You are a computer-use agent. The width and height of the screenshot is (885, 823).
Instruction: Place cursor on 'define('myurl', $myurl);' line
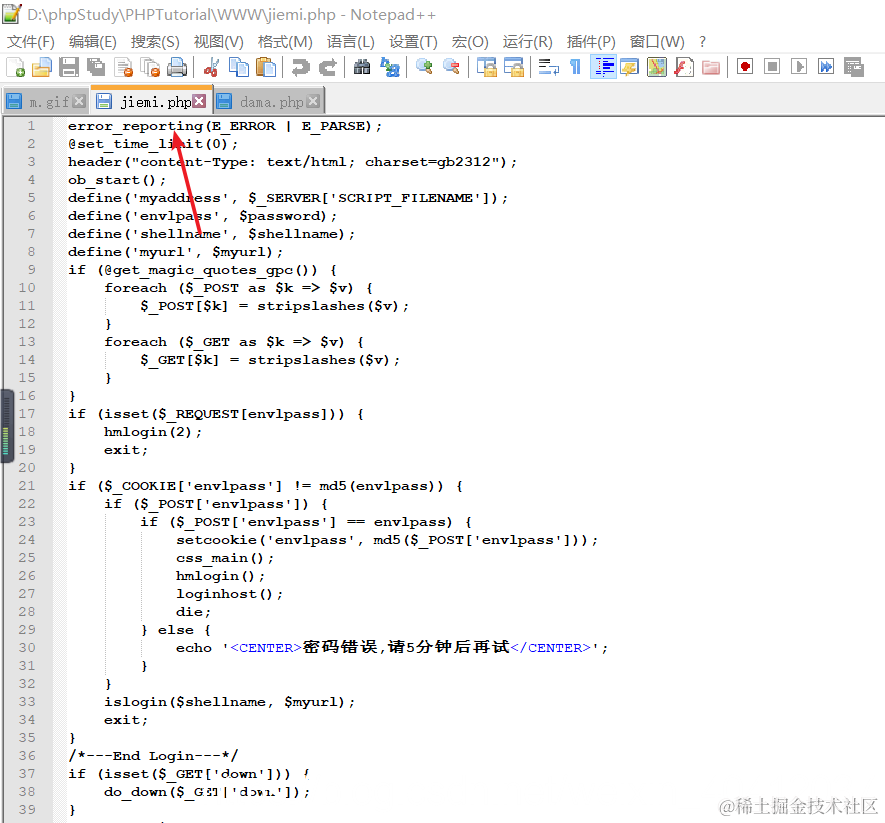[175, 252]
